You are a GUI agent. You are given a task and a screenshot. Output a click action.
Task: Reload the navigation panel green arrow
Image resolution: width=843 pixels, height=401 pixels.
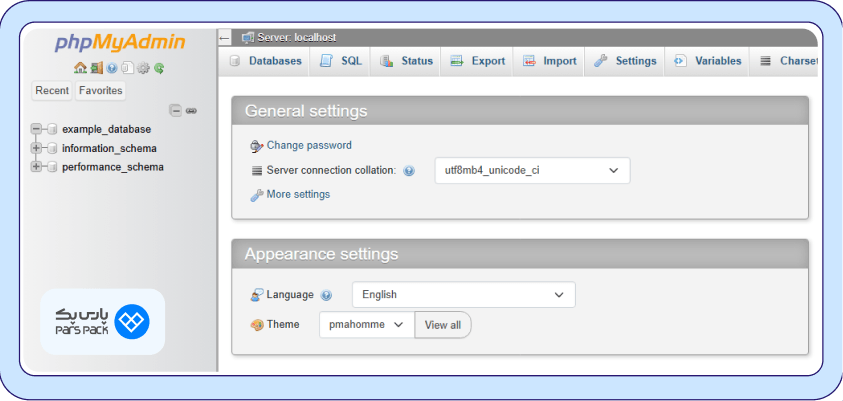point(159,68)
